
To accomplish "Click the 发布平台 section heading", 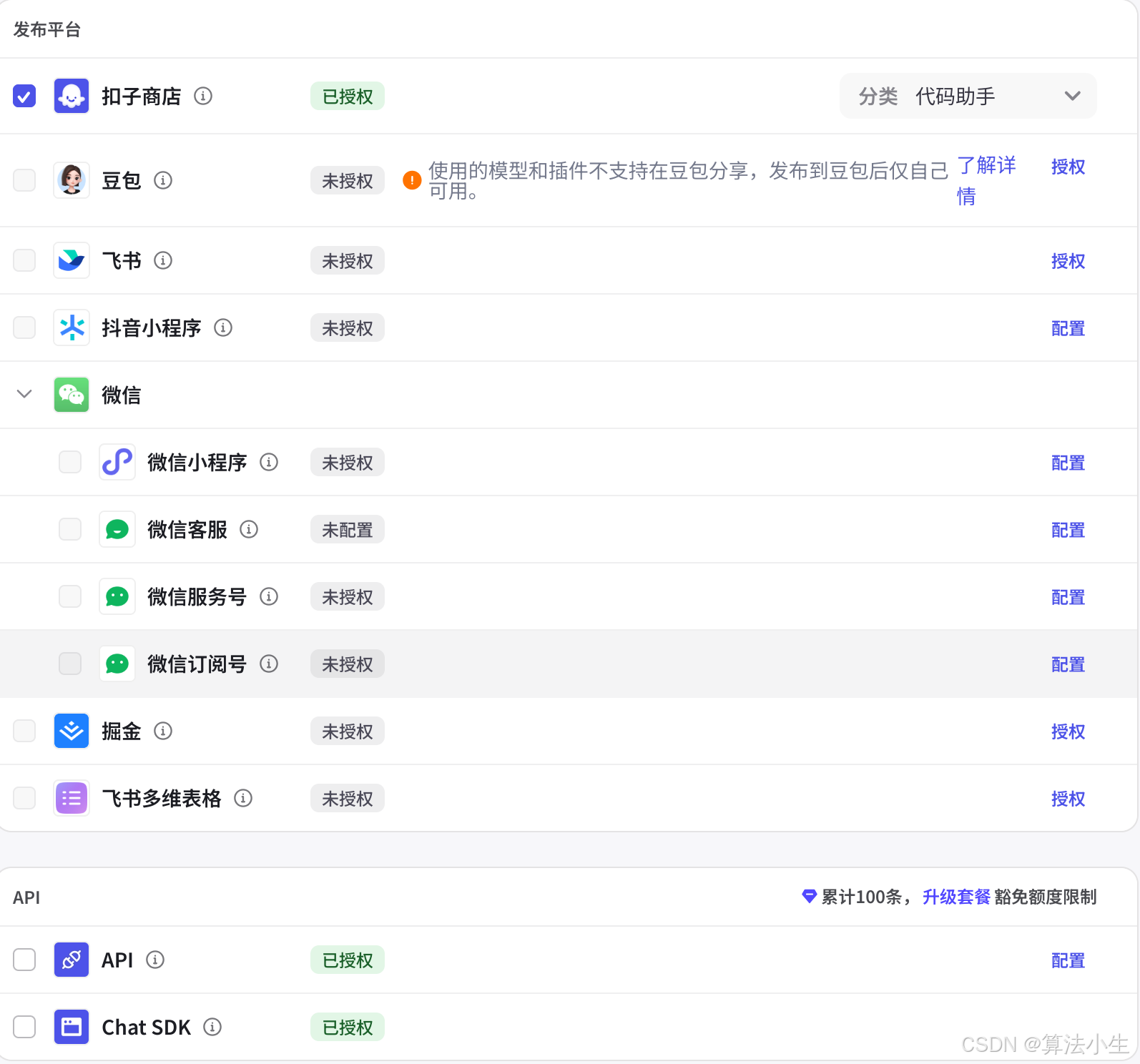I will pos(47,29).
